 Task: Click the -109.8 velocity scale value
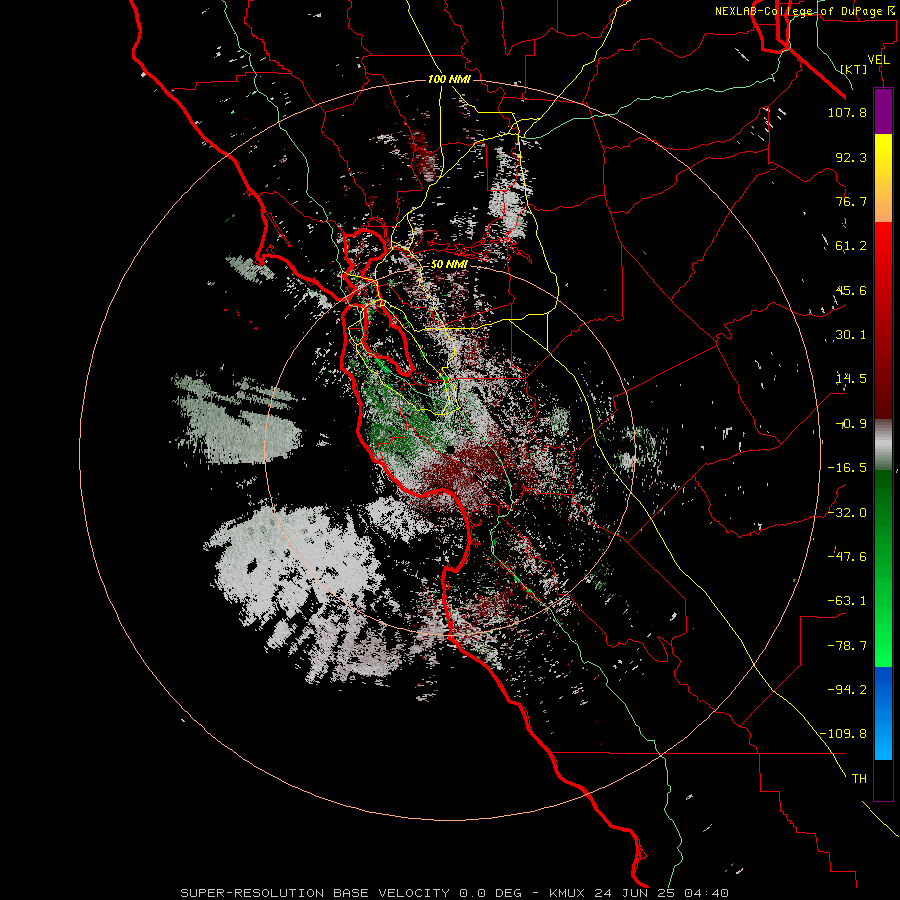click(843, 734)
